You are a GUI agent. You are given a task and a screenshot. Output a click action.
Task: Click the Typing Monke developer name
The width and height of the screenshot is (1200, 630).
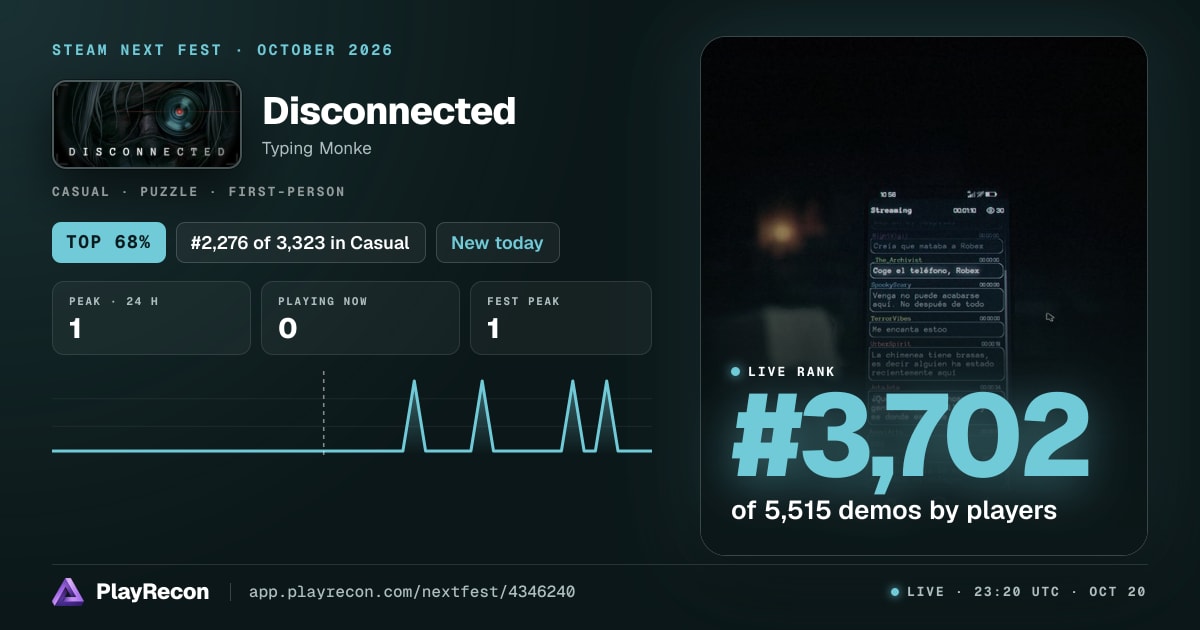317,148
